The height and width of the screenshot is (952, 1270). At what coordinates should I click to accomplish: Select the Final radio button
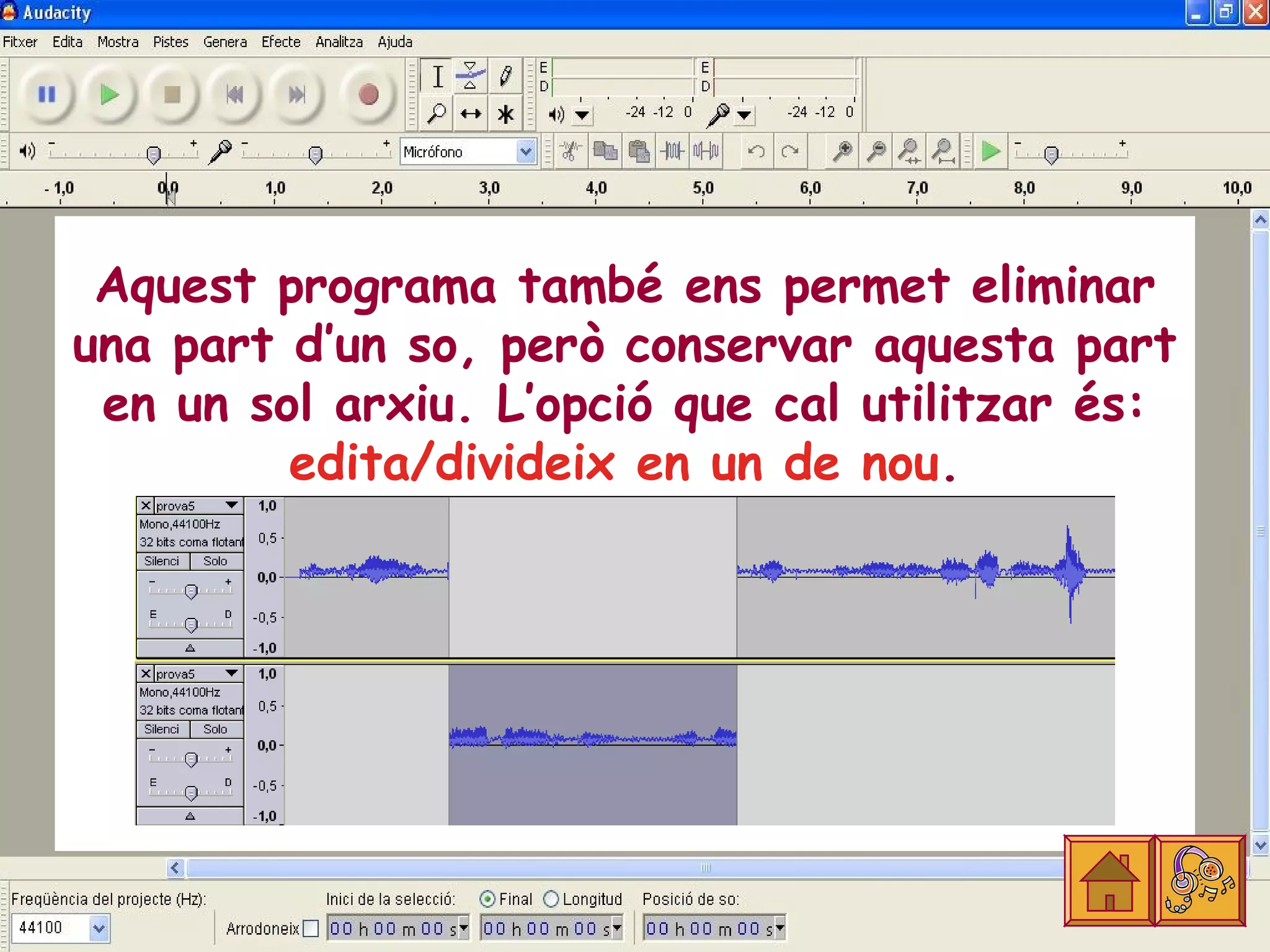coord(487,899)
